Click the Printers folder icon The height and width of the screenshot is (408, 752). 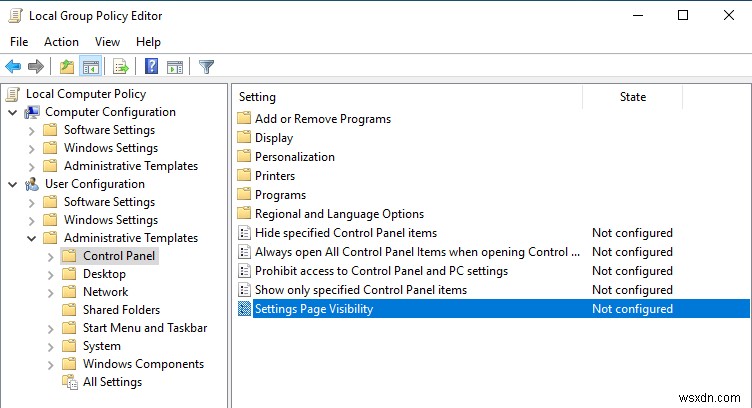point(244,175)
